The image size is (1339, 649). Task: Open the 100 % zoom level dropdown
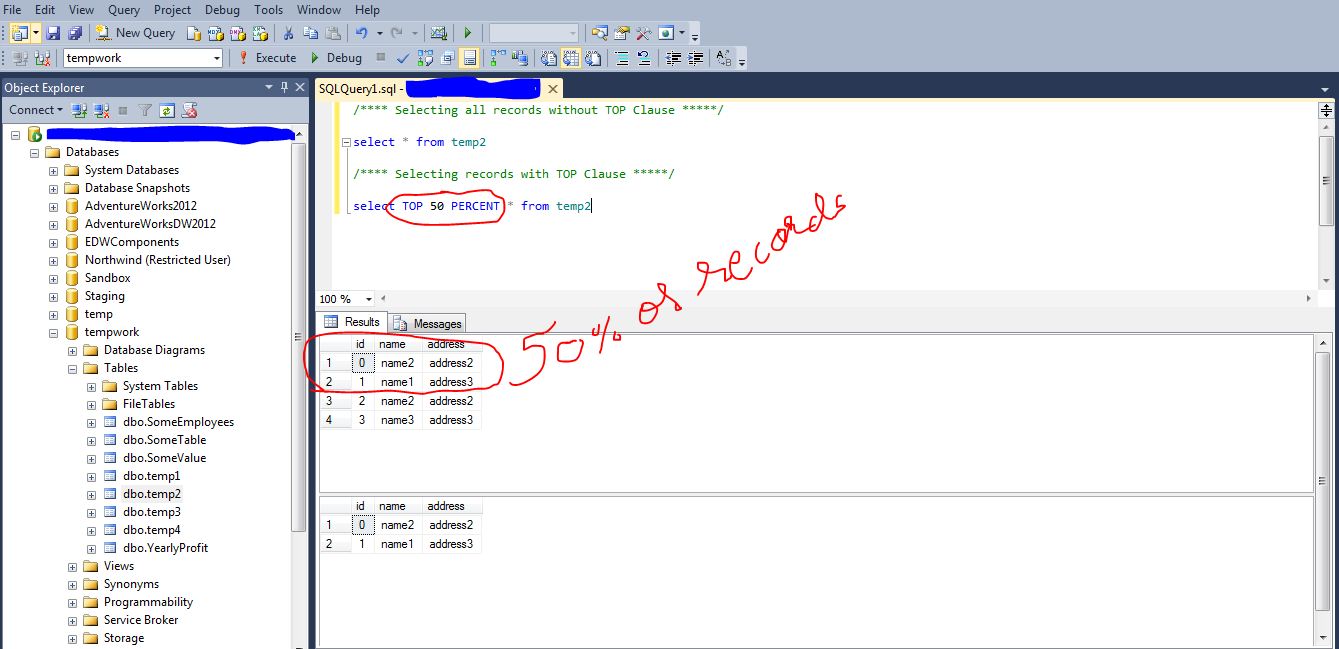tap(369, 299)
